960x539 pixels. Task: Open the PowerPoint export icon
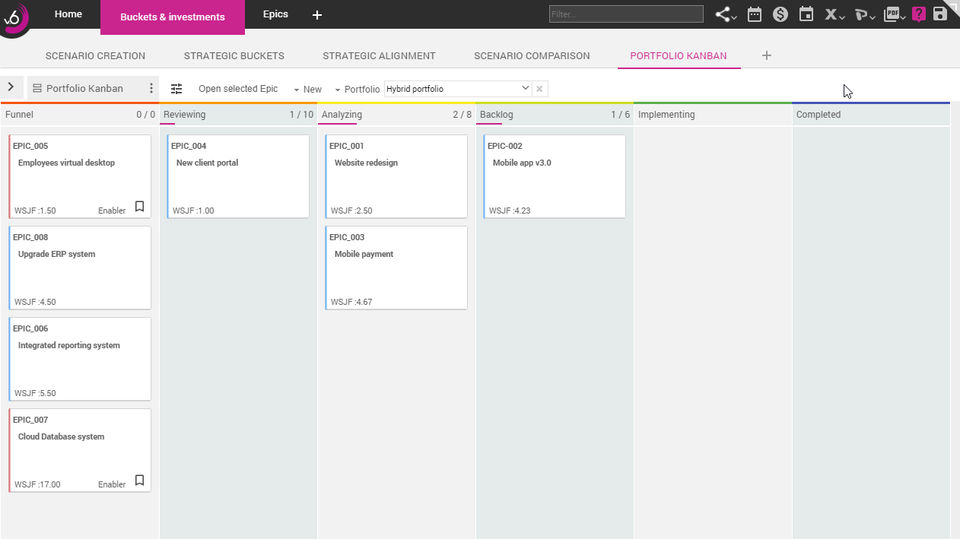[864, 14]
